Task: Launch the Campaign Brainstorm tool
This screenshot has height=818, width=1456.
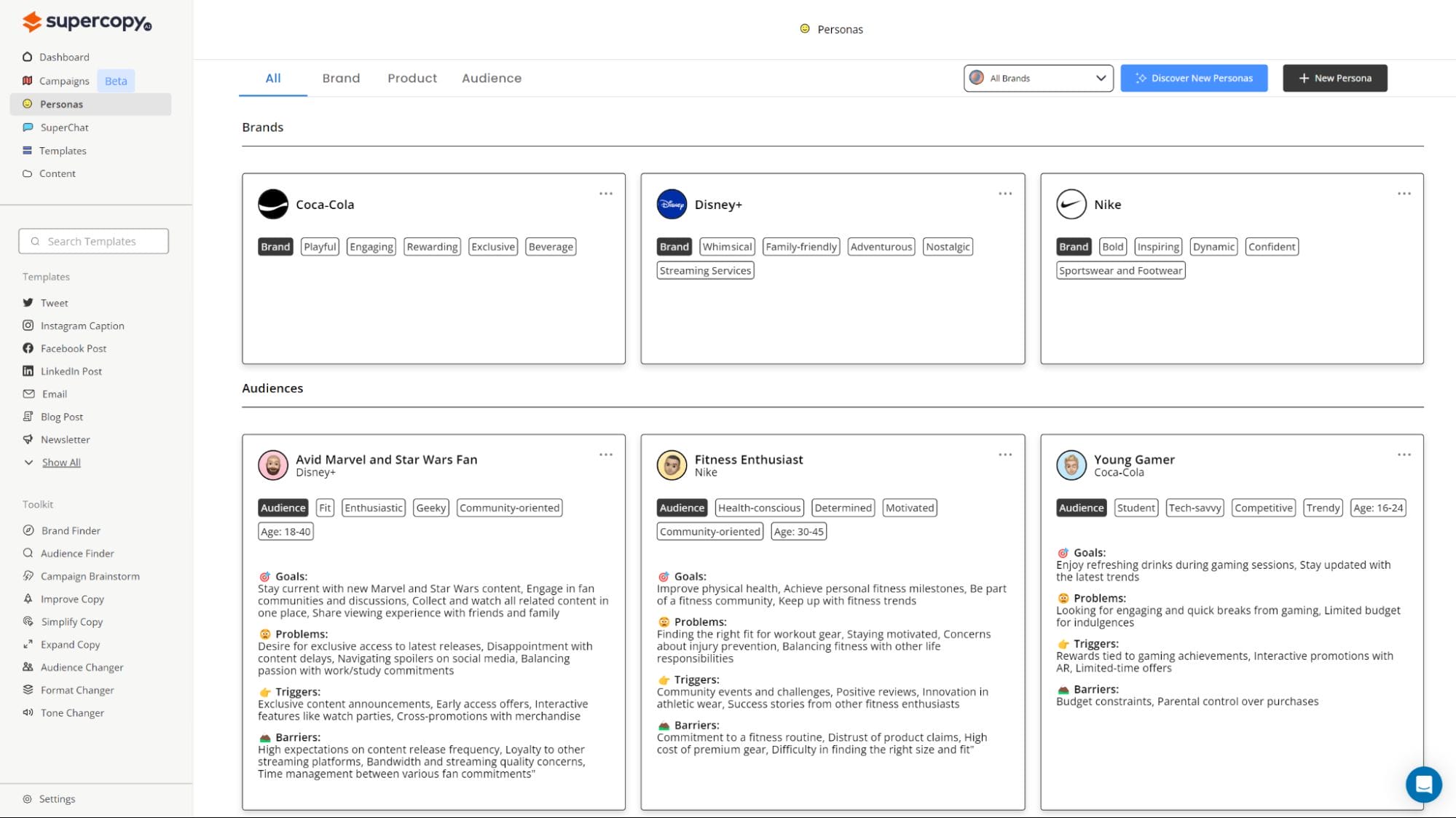Action: [90, 576]
